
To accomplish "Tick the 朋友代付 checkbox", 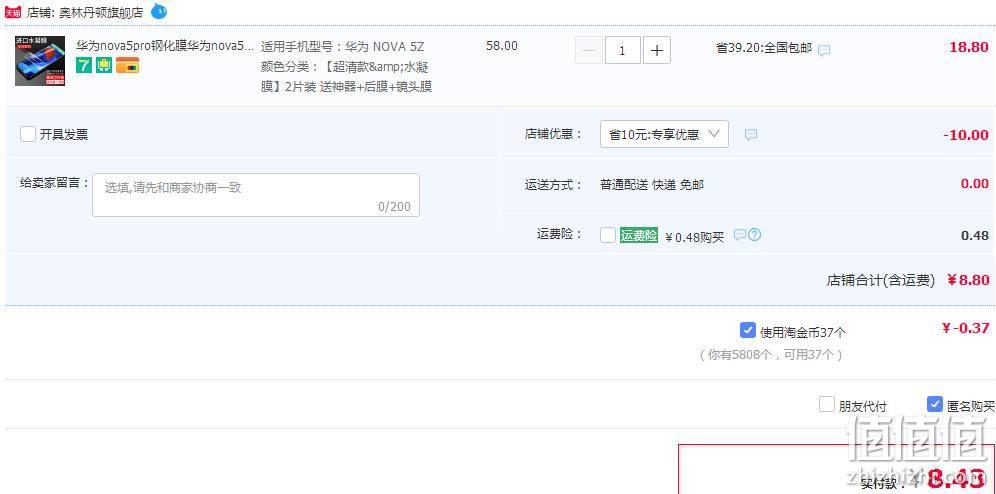I will coord(826,404).
